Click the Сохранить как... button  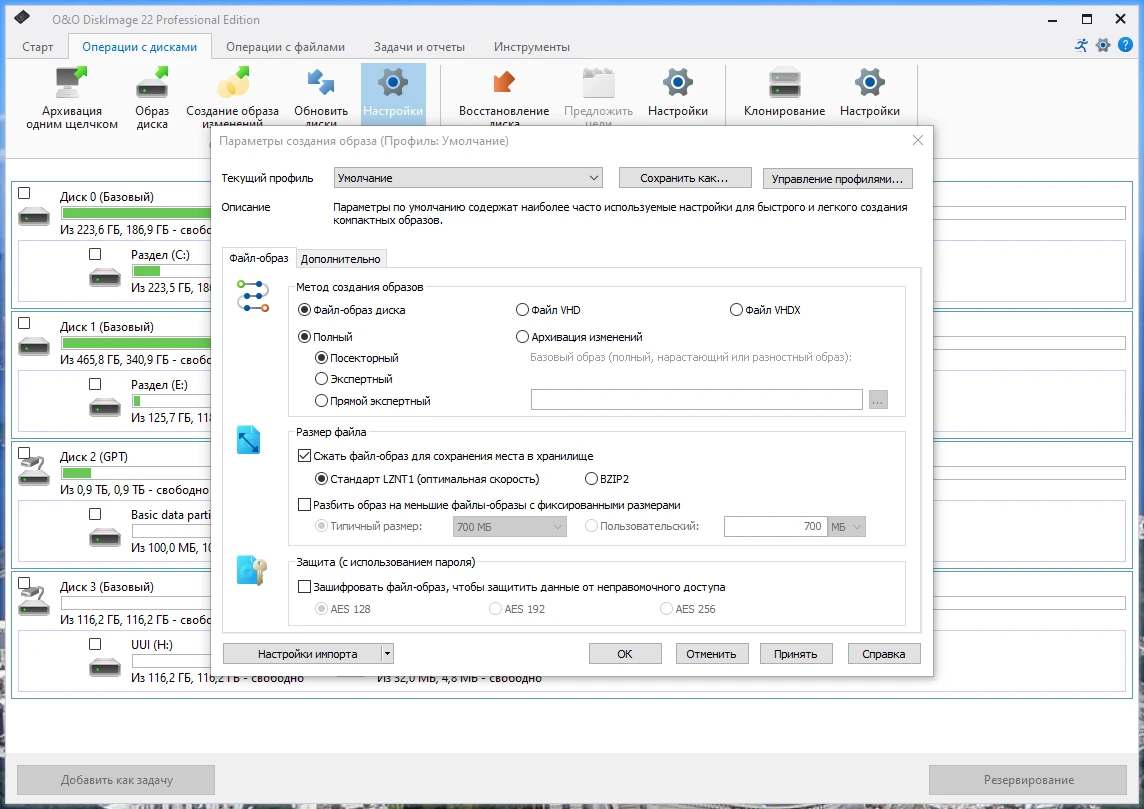(x=684, y=178)
